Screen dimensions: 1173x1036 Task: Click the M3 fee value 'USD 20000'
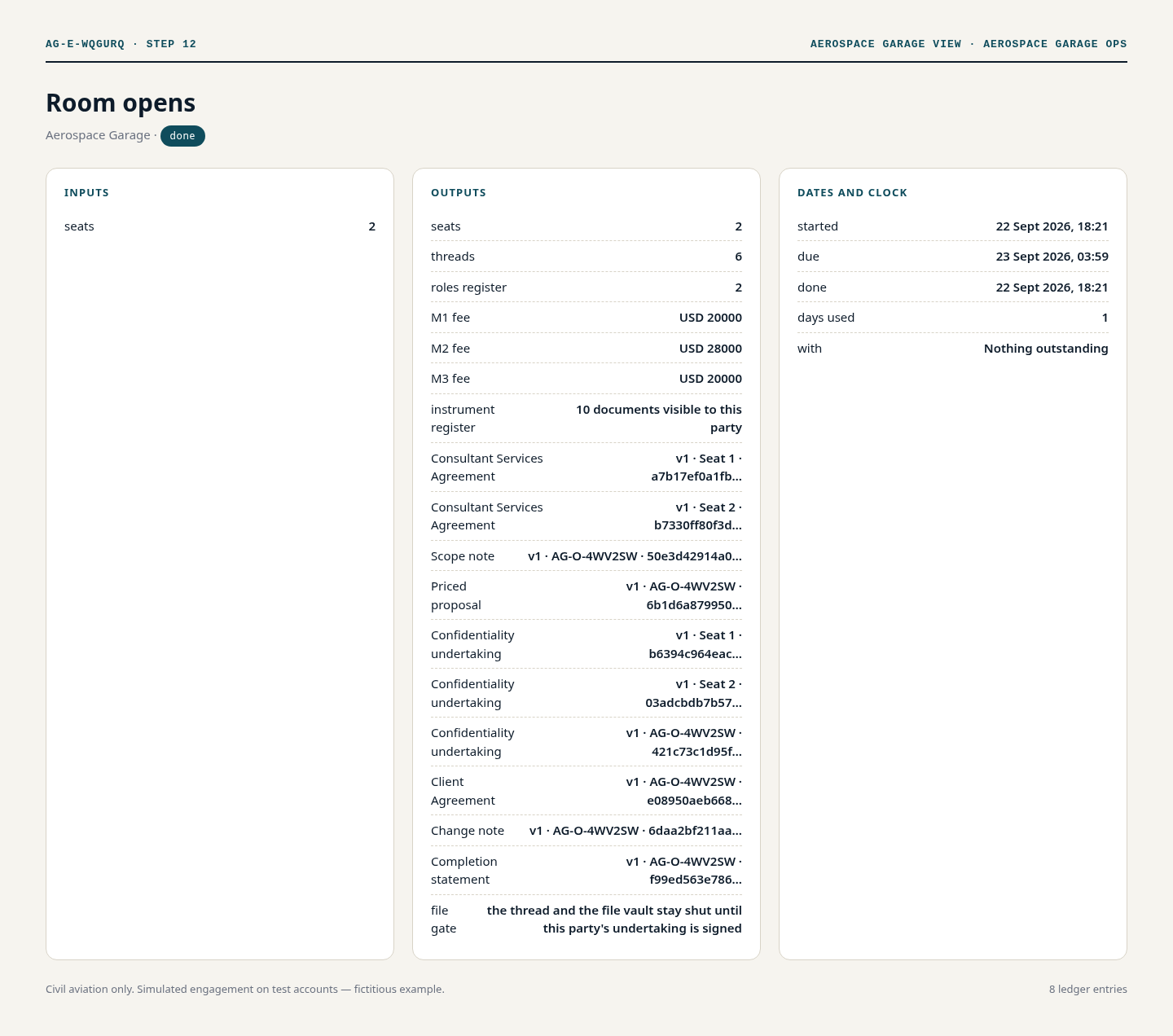pos(710,379)
